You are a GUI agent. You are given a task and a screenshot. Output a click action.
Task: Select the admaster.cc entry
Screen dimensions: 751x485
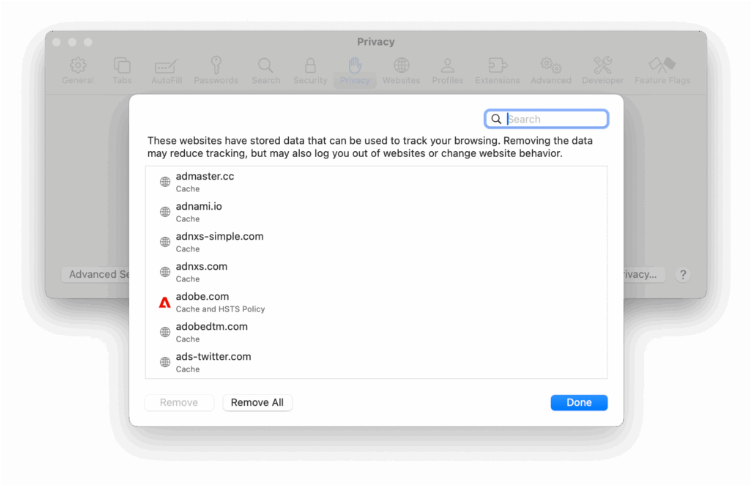tap(376, 182)
